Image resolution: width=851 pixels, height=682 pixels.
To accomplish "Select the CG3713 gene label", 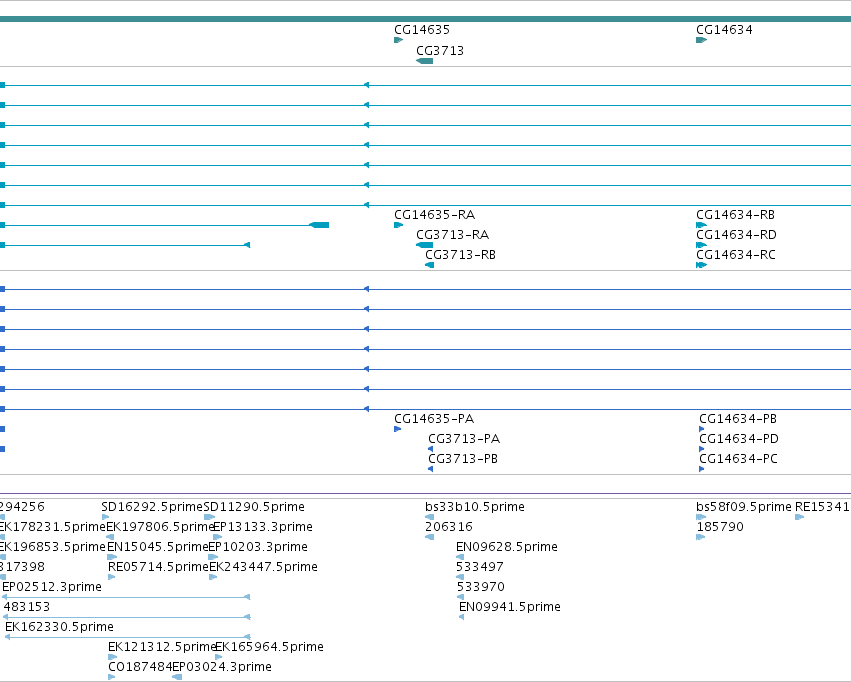I will click(440, 51).
